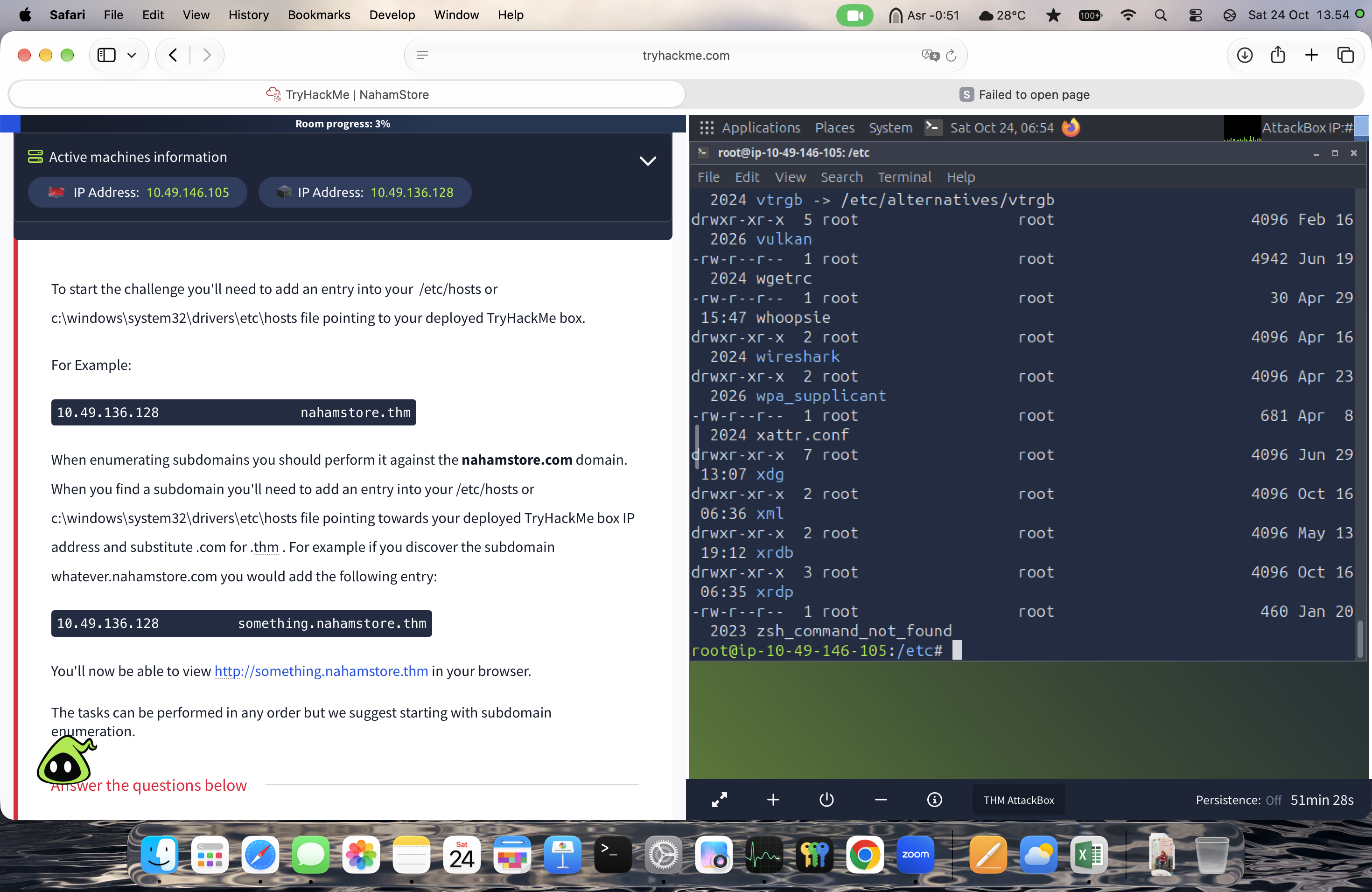Open a new Safari tab

pos(1311,56)
